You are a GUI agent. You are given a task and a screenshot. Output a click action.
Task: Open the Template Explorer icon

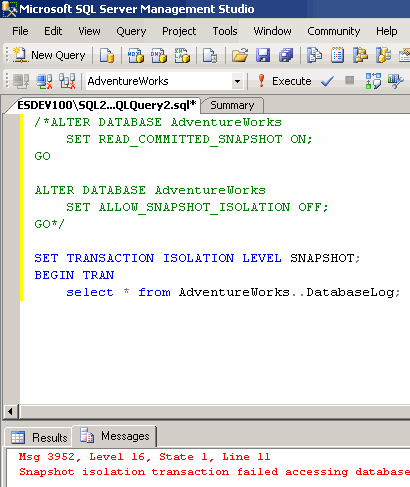[x=383, y=55]
